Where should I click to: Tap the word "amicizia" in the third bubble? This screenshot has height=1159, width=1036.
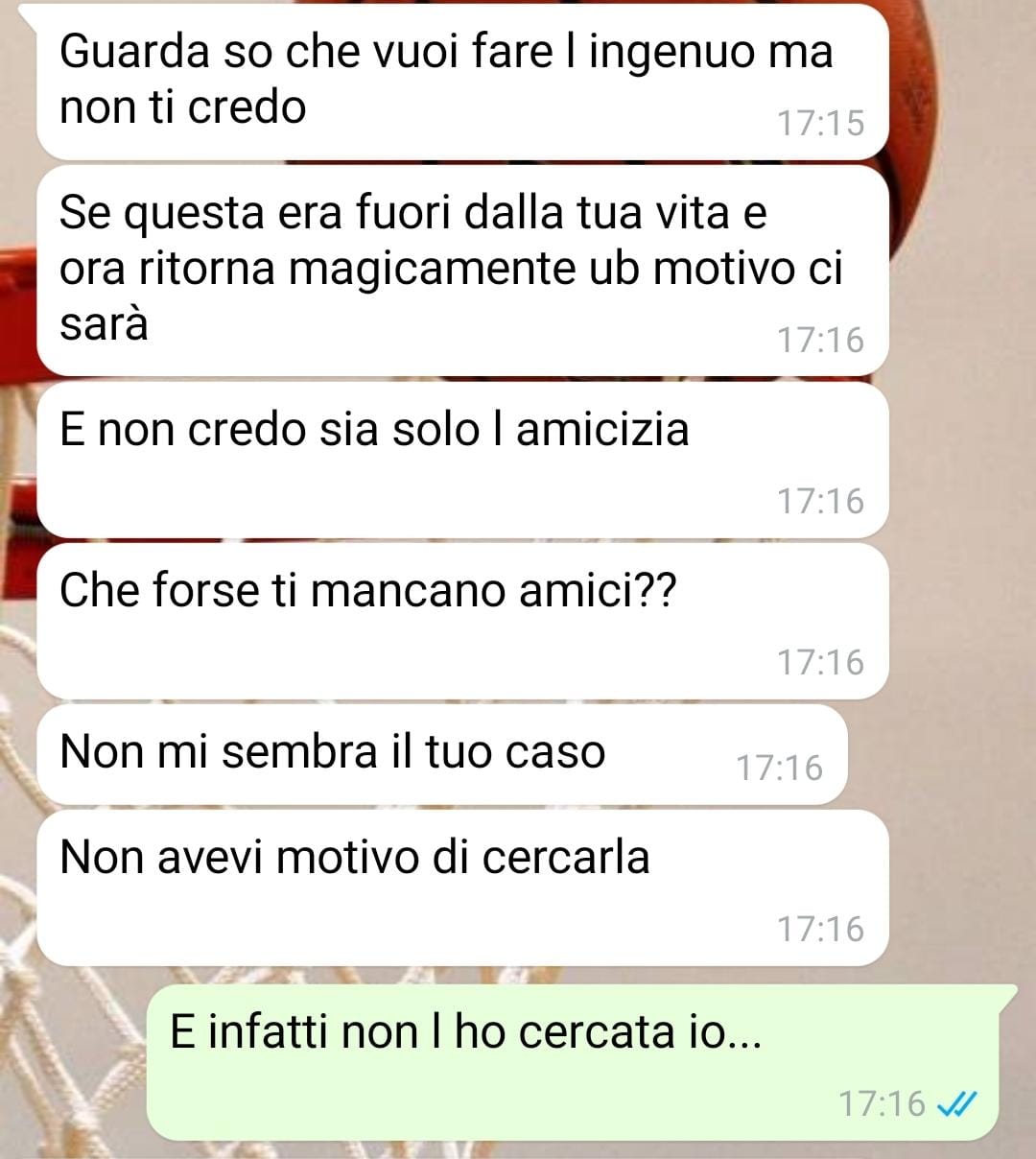(602, 429)
